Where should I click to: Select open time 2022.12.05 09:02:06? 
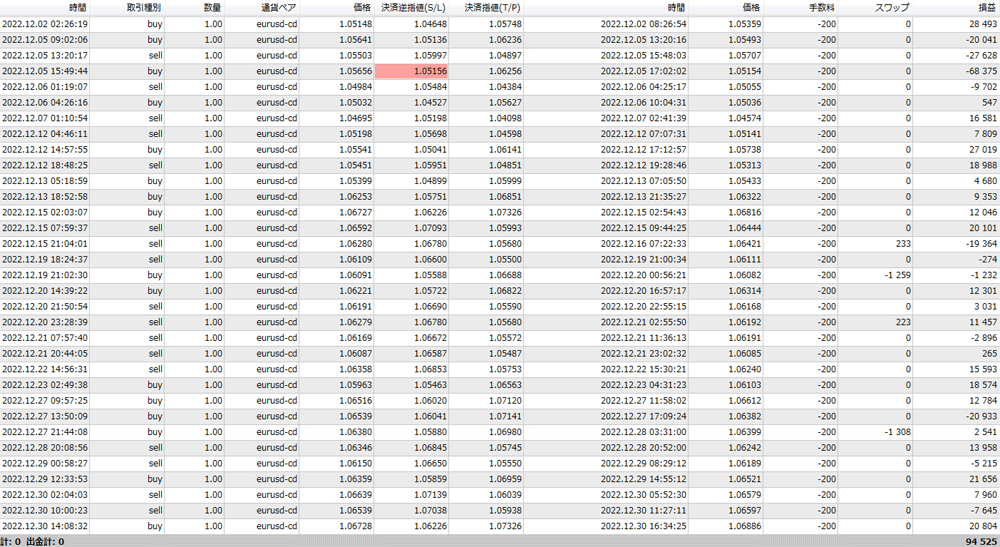point(45,40)
